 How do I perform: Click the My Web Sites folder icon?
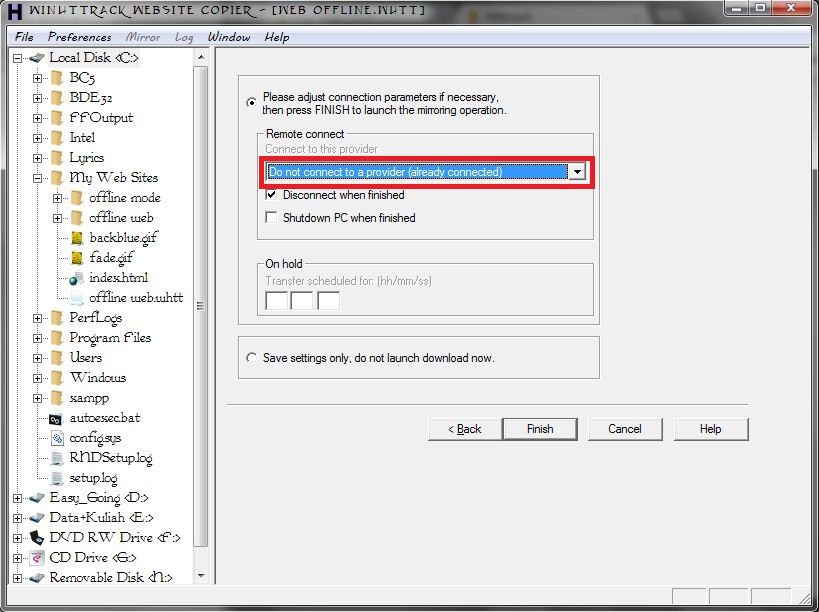57,178
